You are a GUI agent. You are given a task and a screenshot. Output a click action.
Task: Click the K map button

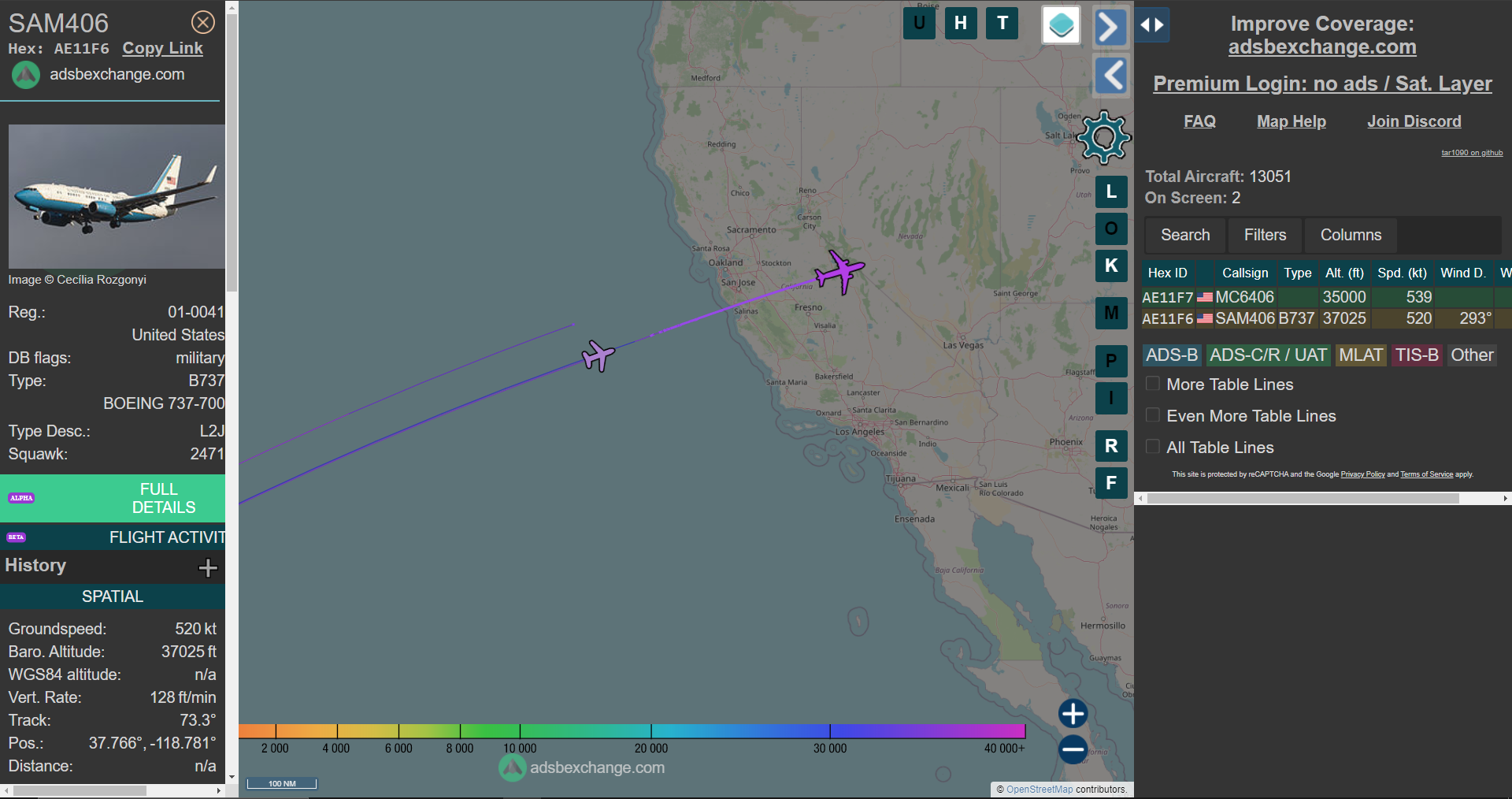pos(1111,266)
